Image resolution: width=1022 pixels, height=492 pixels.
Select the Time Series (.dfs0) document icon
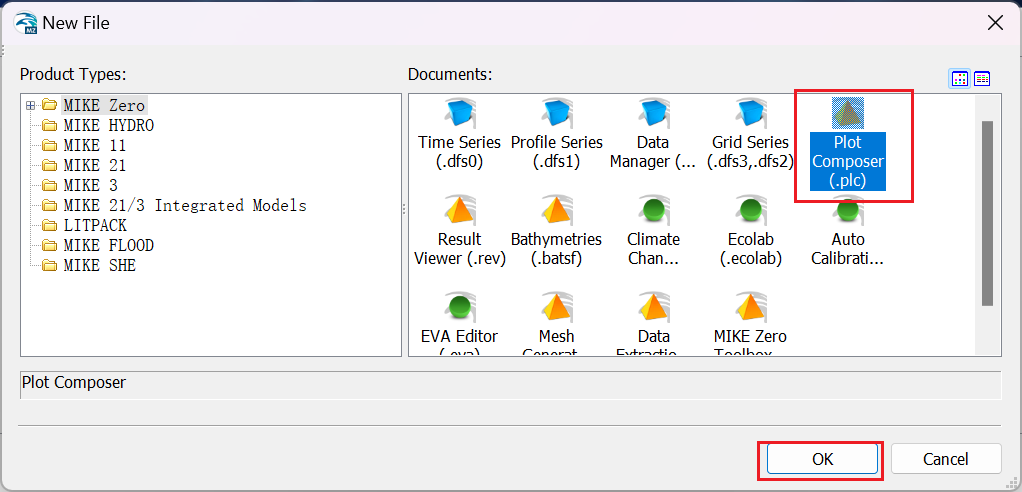[x=460, y=114]
